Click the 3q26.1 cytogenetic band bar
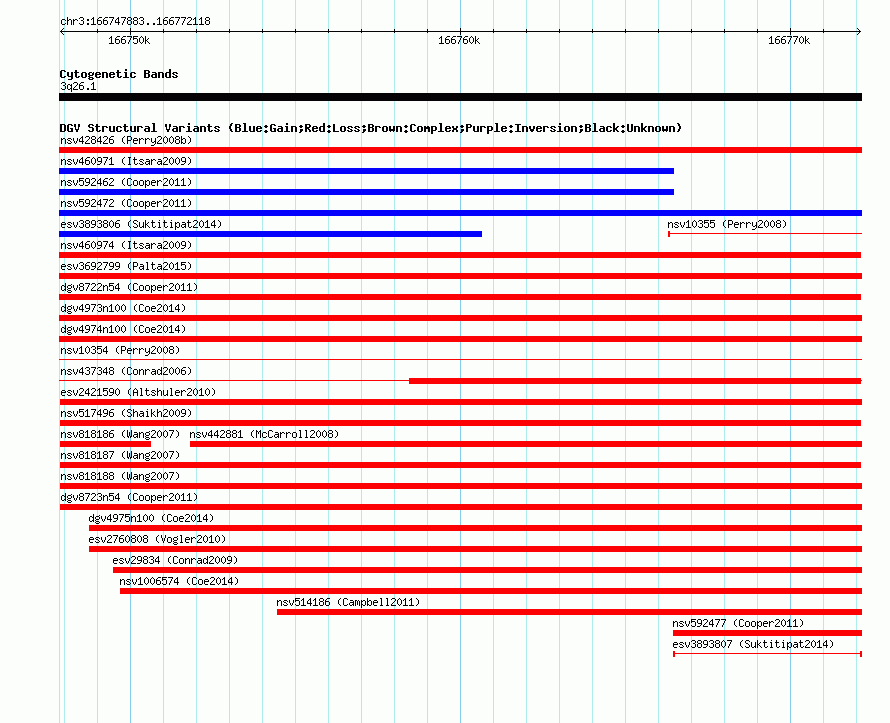The image size is (890, 723). click(460, 97)
